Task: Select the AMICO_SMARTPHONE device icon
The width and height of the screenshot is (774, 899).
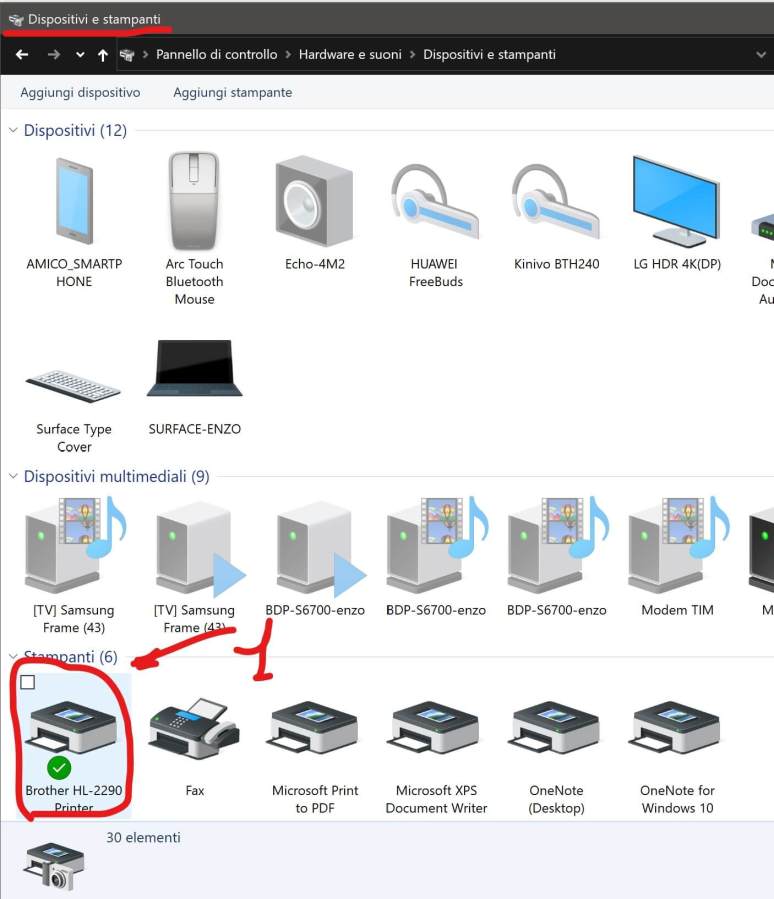Action: (x=74, y=202)
